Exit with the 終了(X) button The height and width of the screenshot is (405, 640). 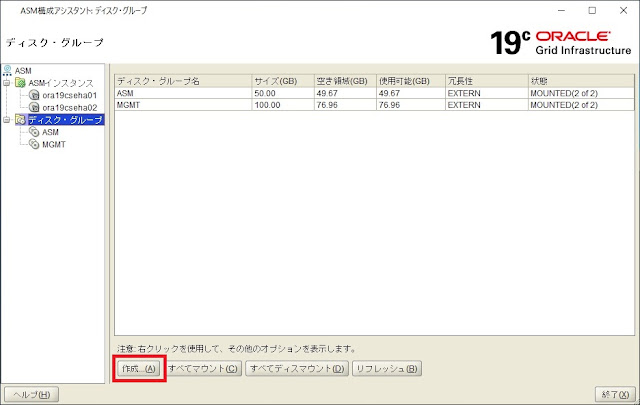point(616,394)
